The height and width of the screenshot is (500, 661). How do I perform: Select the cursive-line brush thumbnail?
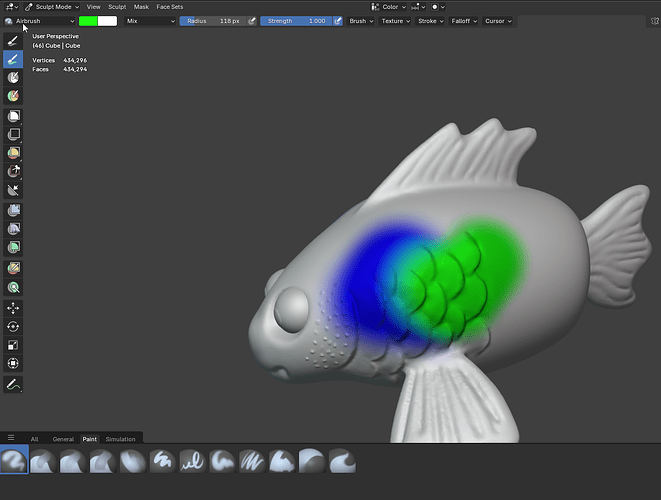point(193,460)
